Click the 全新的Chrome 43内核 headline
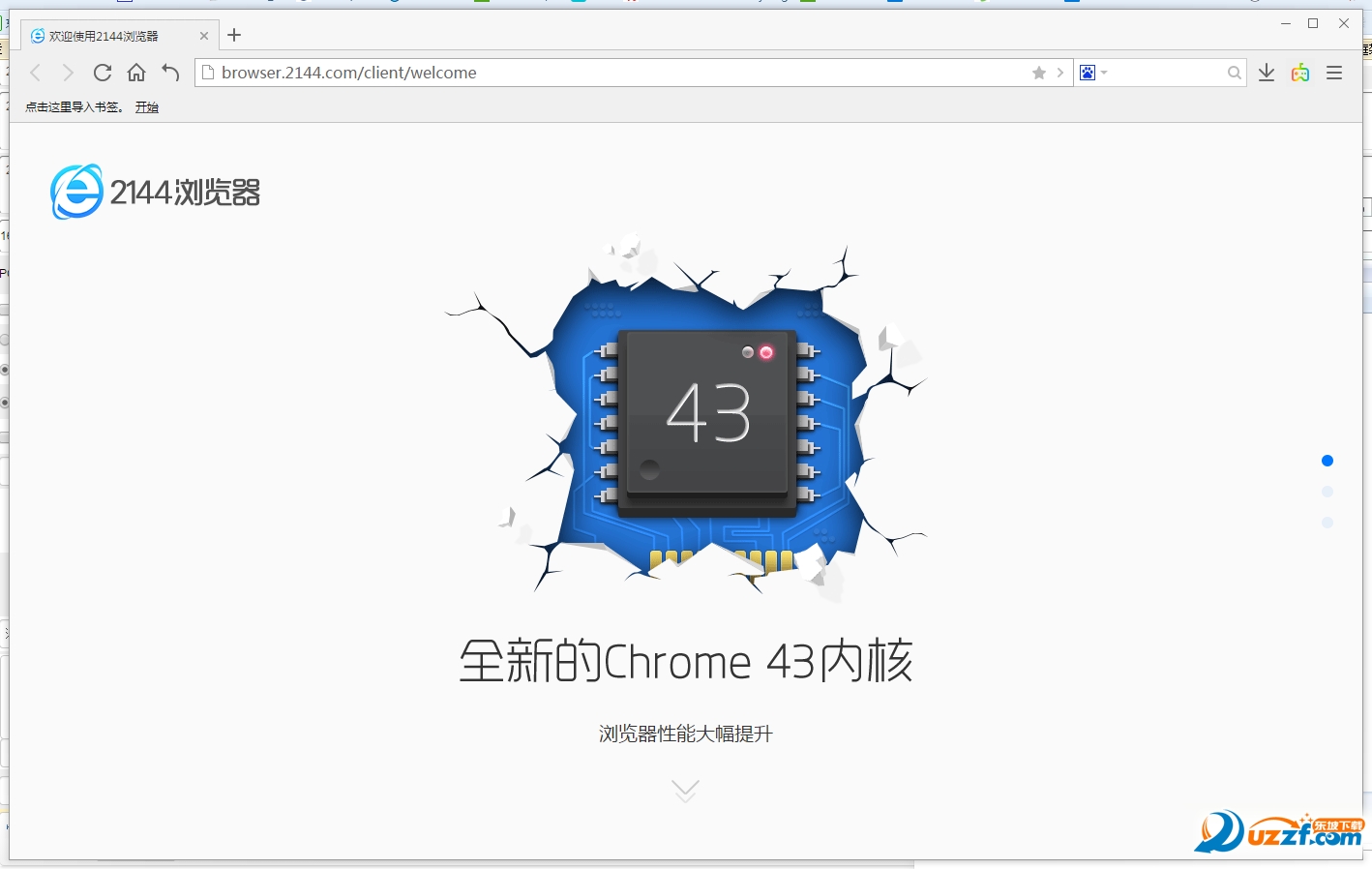 click(x=686, y=661)
